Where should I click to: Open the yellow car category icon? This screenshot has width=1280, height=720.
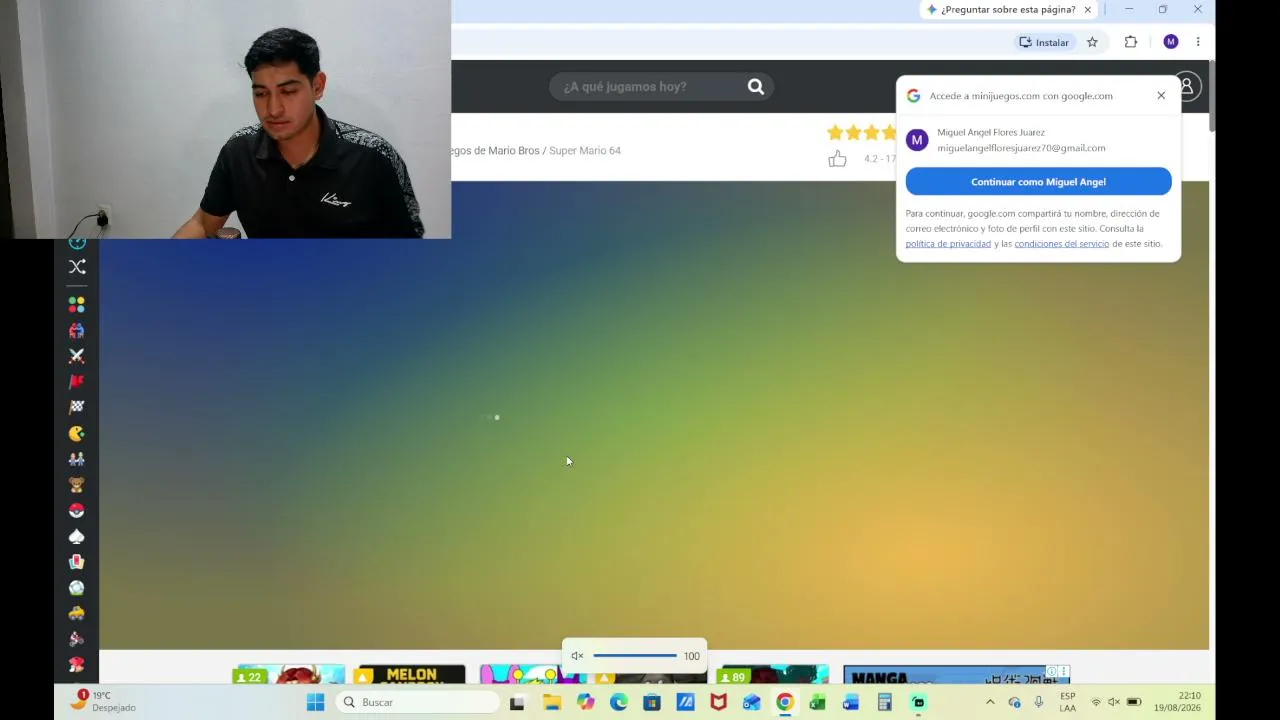pyautogui.click(x=77, y=614)
